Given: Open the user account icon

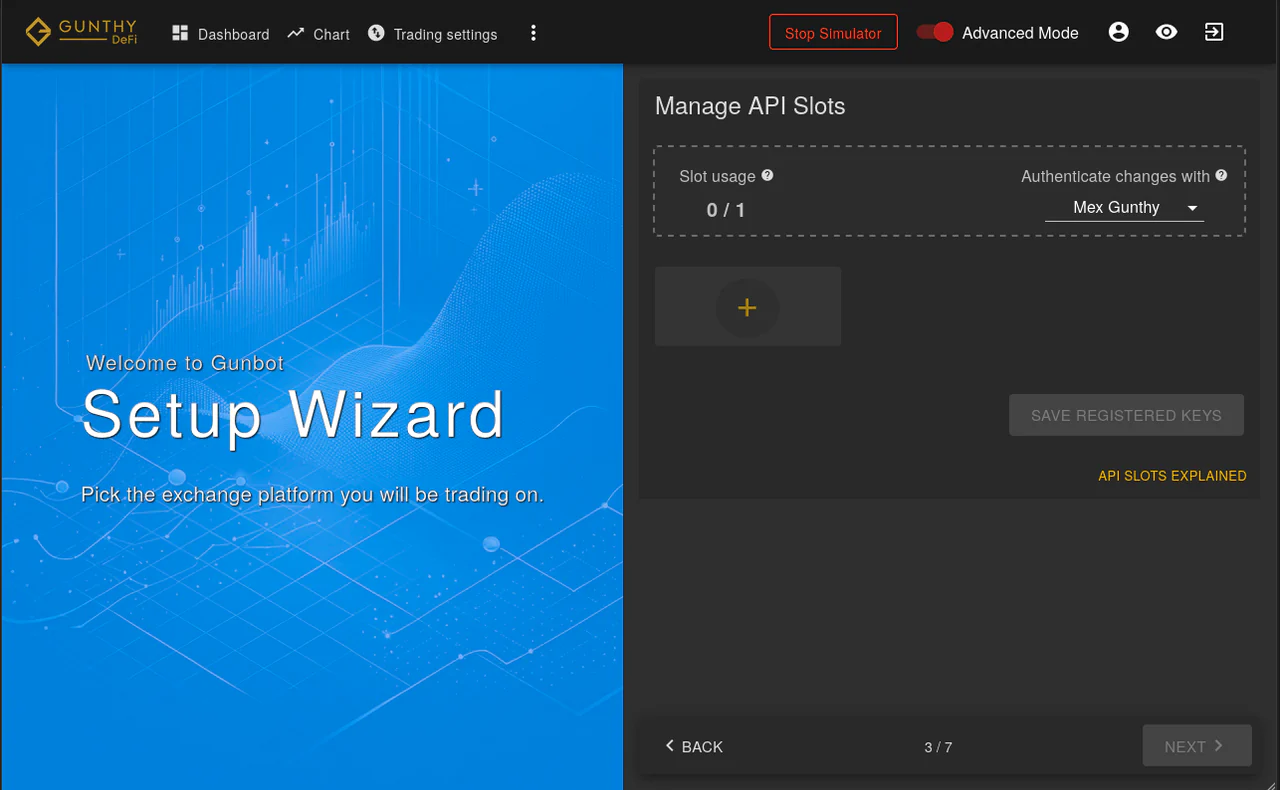Looking at the screenshot, I should [x=1119, y=32].
